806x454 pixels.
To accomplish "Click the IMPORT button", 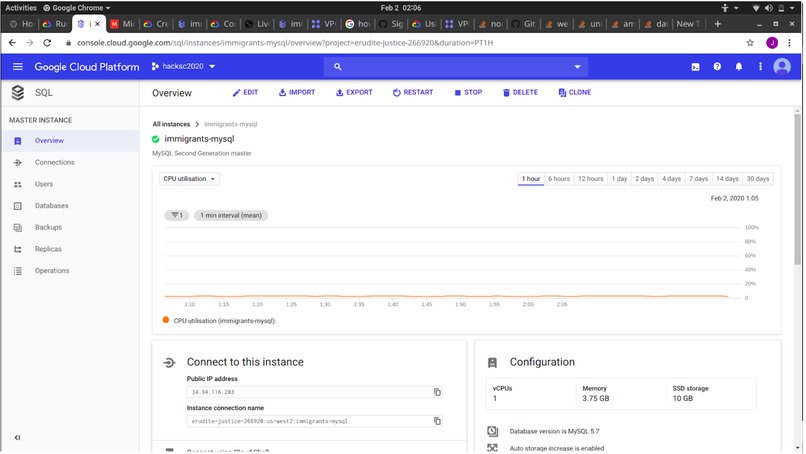I will tap(298, 93).
